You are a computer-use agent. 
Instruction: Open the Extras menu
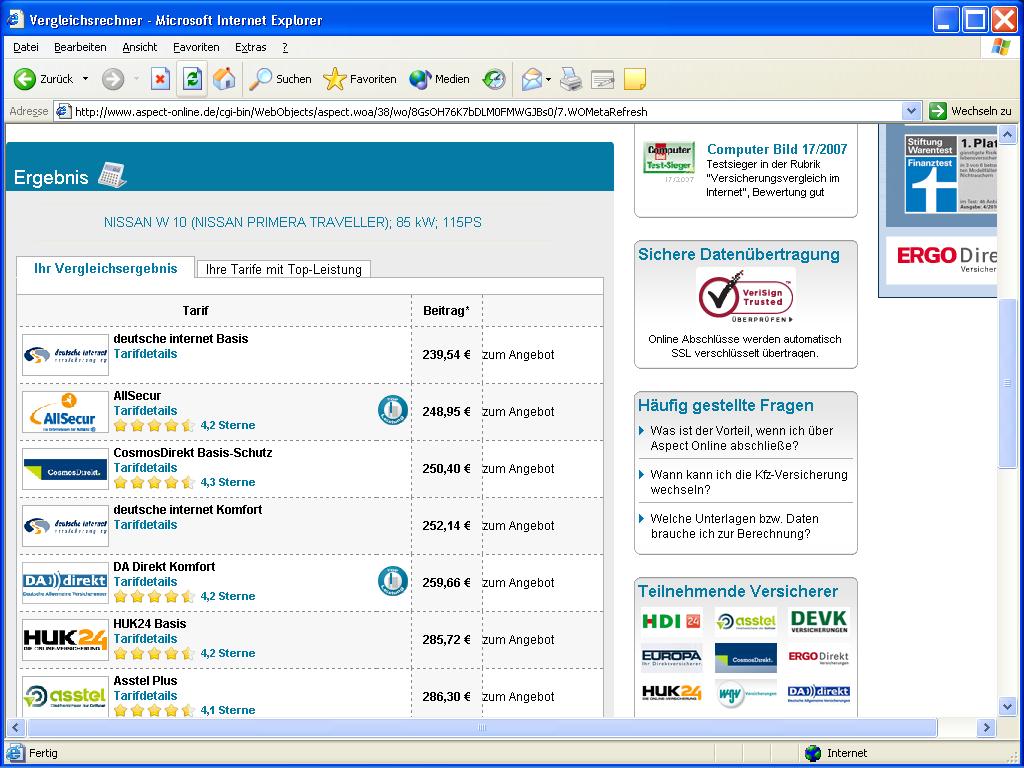pyautogui.click(x=251, y=47)
